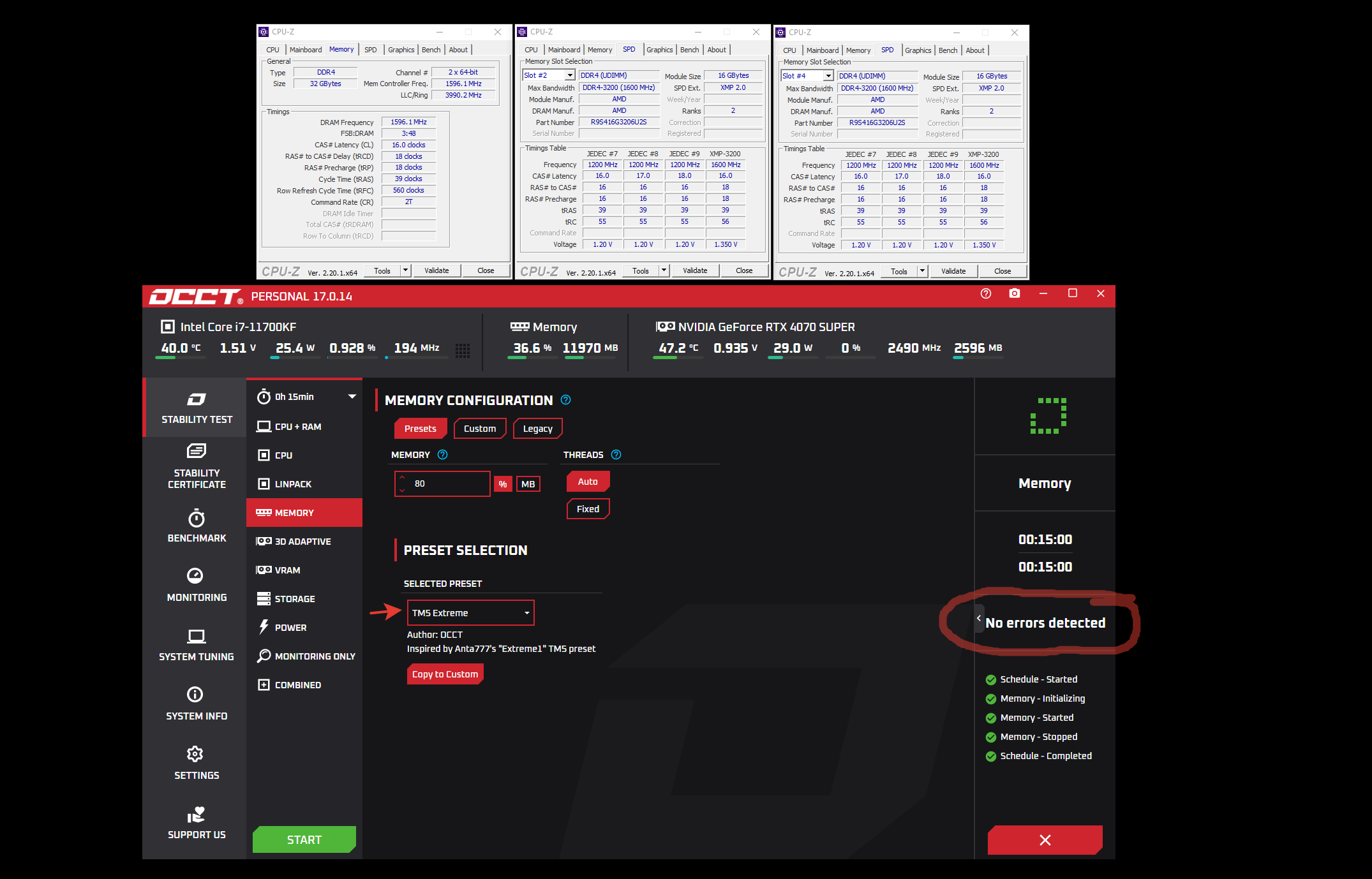This screenshot has width=1372, height=879.
Task: Open About tab in right CPU-Z window
Action: pyautogui.click(x=974, y=50)
